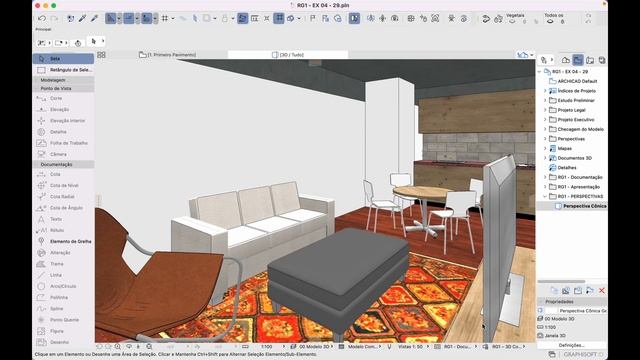Collapse the Ponto de Vista section
This screenshot has width=640, height=360.
63,88
